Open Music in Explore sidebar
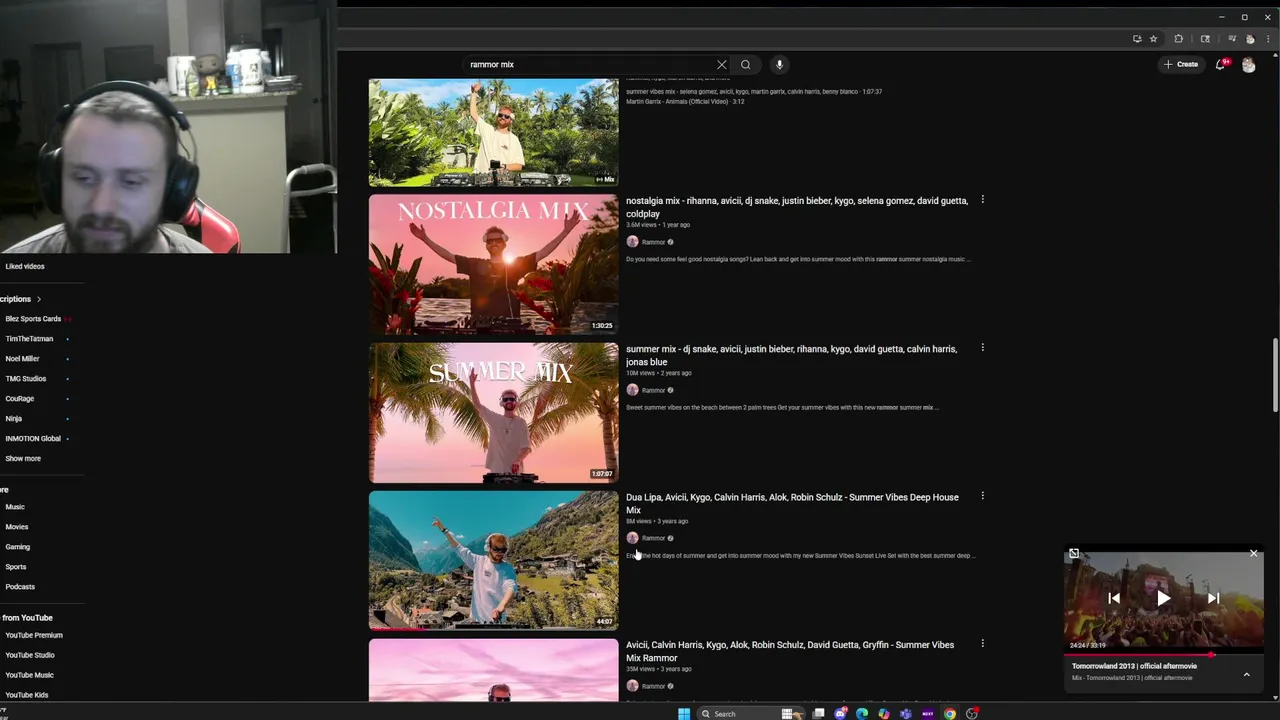Image resolution: width=1280 pixels, height=720 pixels. pyautogui.click(x=14, y=507)
